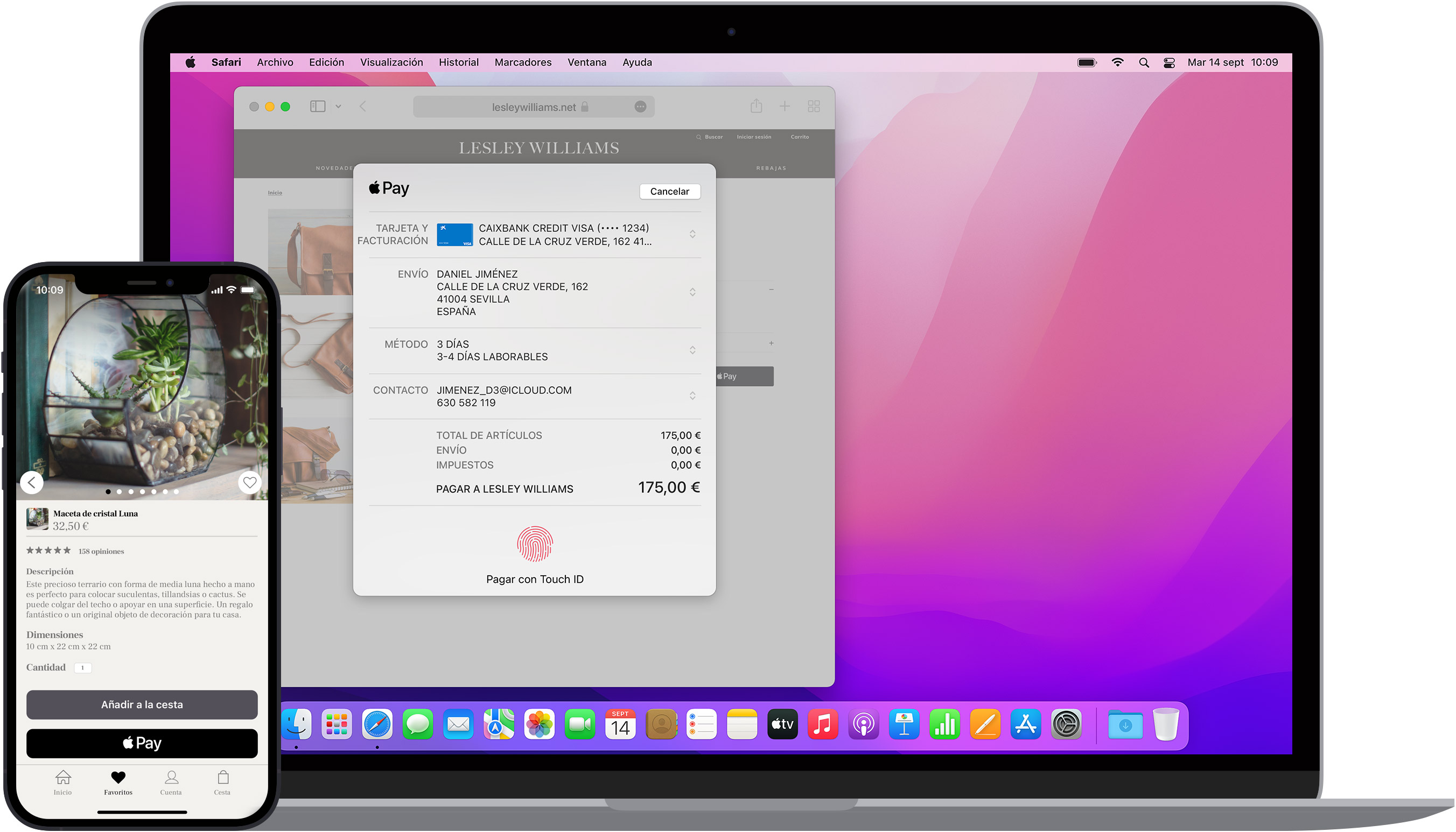
Task: Expand the shipping address selector
Action: click(692, 293)
